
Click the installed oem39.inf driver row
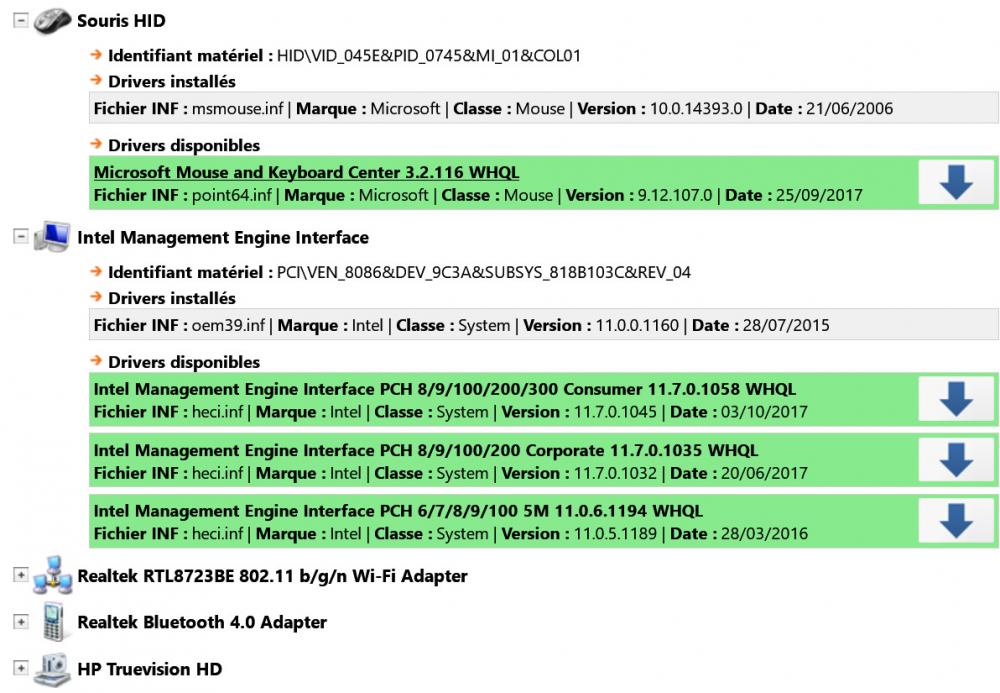(543, 325)
